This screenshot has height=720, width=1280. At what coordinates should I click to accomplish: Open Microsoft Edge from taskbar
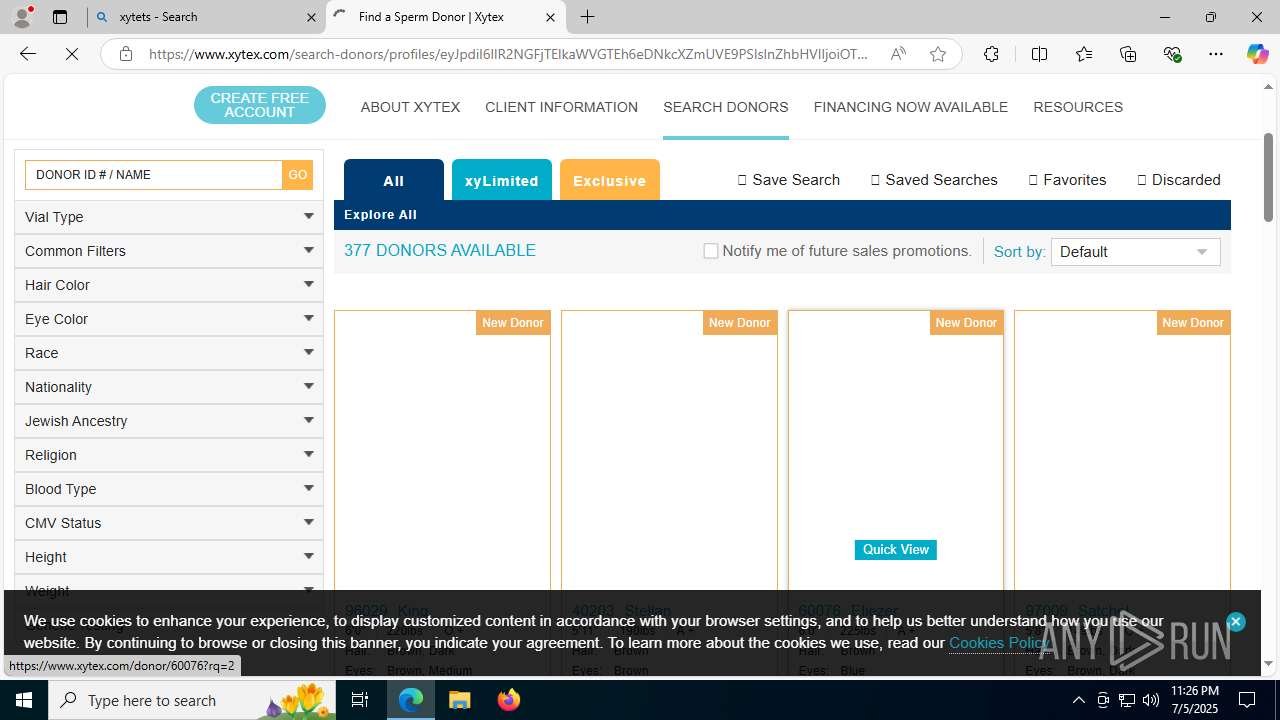coord(411,700)
